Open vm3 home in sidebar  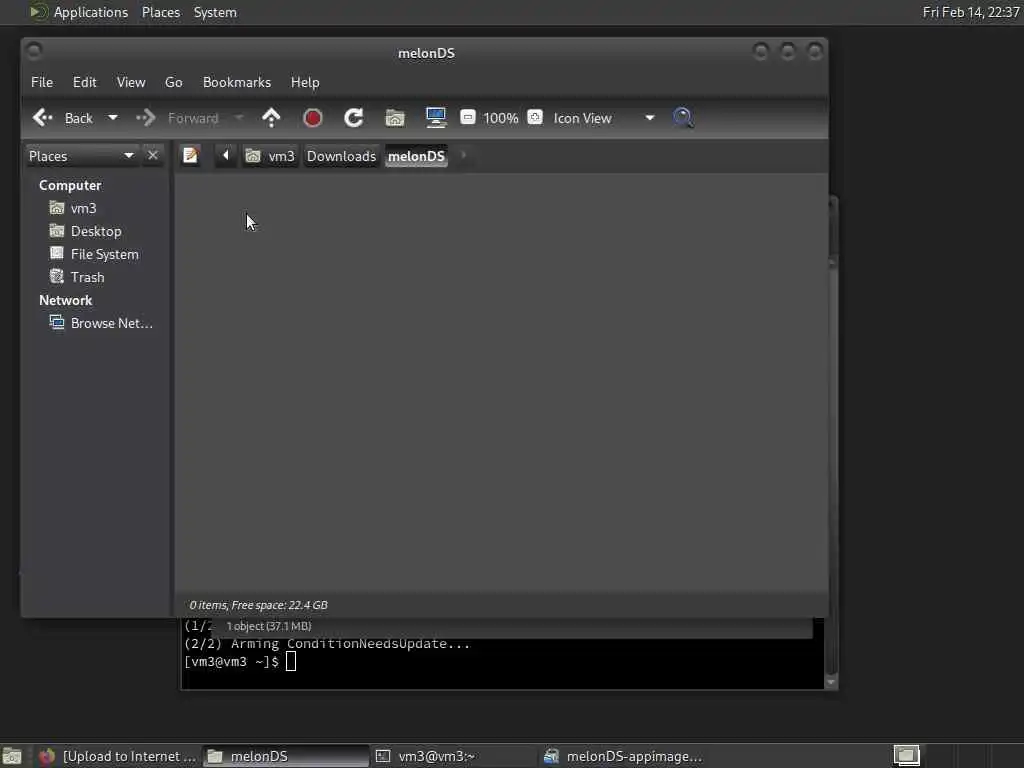[73, 208]
